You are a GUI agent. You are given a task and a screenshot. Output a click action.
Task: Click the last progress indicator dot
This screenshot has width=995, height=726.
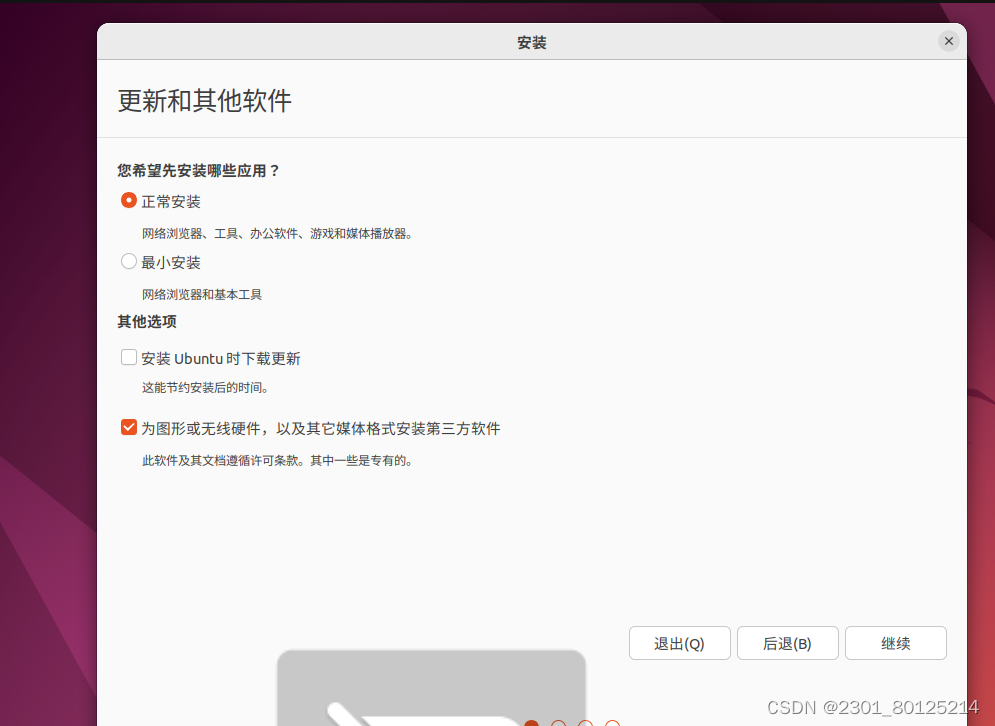pyautogui.click(x=612, y=722)
